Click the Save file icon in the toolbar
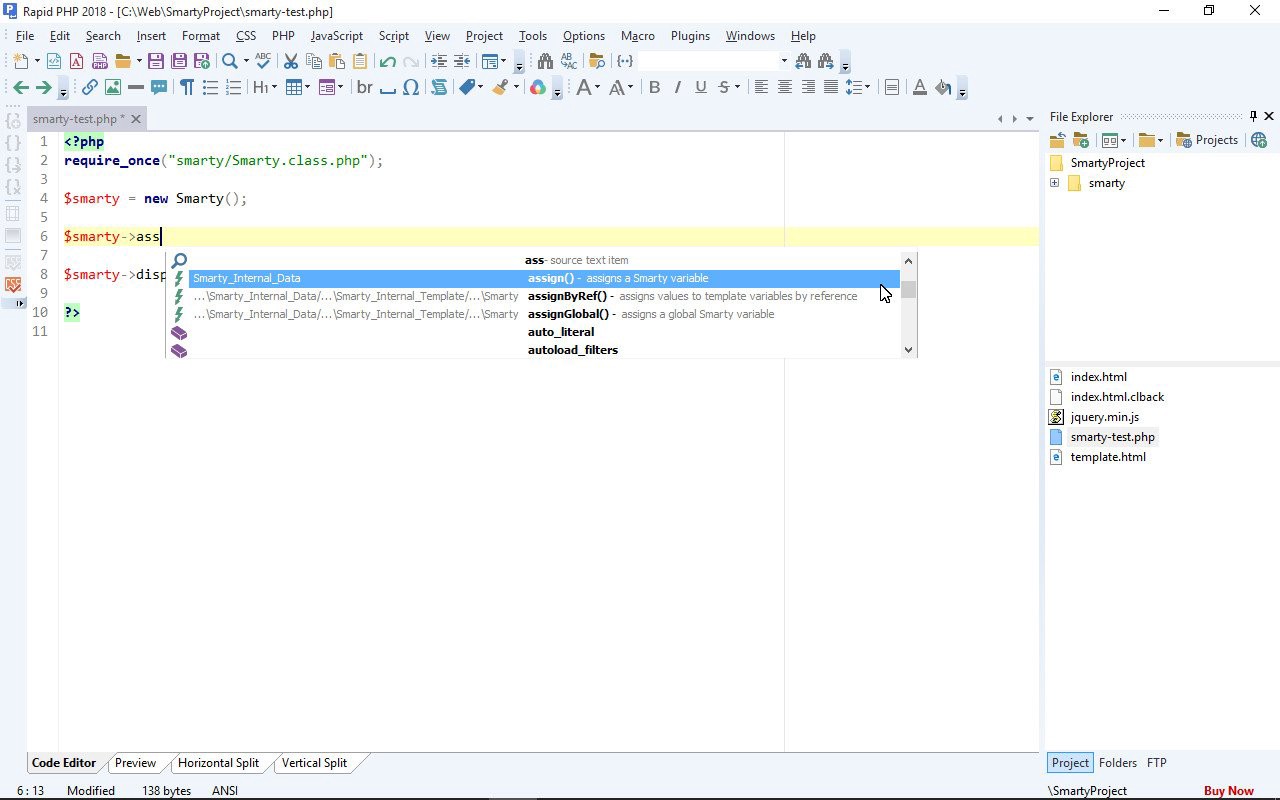 click(156, 62)
